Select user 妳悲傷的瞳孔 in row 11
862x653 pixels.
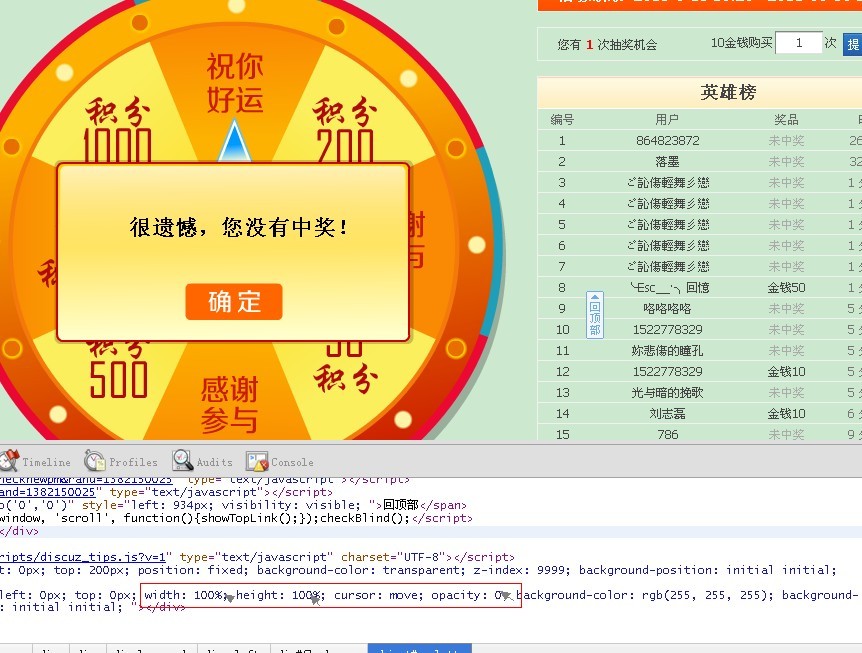(x=667, y=350)
